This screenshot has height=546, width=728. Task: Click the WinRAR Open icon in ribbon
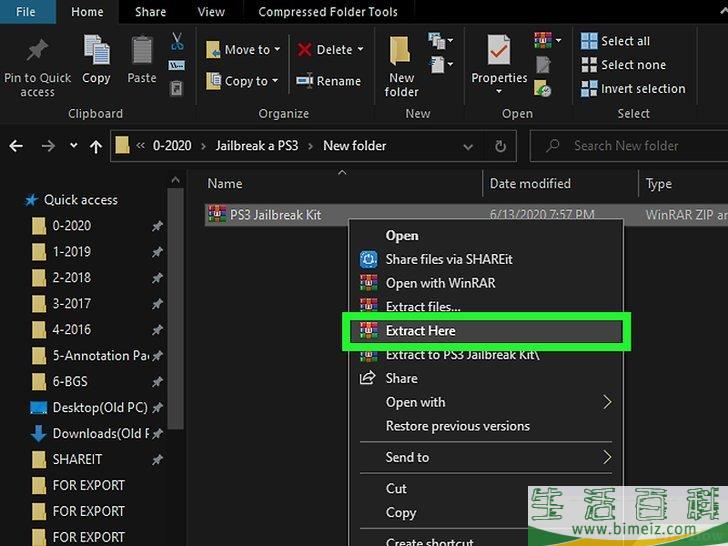(543, 40)
